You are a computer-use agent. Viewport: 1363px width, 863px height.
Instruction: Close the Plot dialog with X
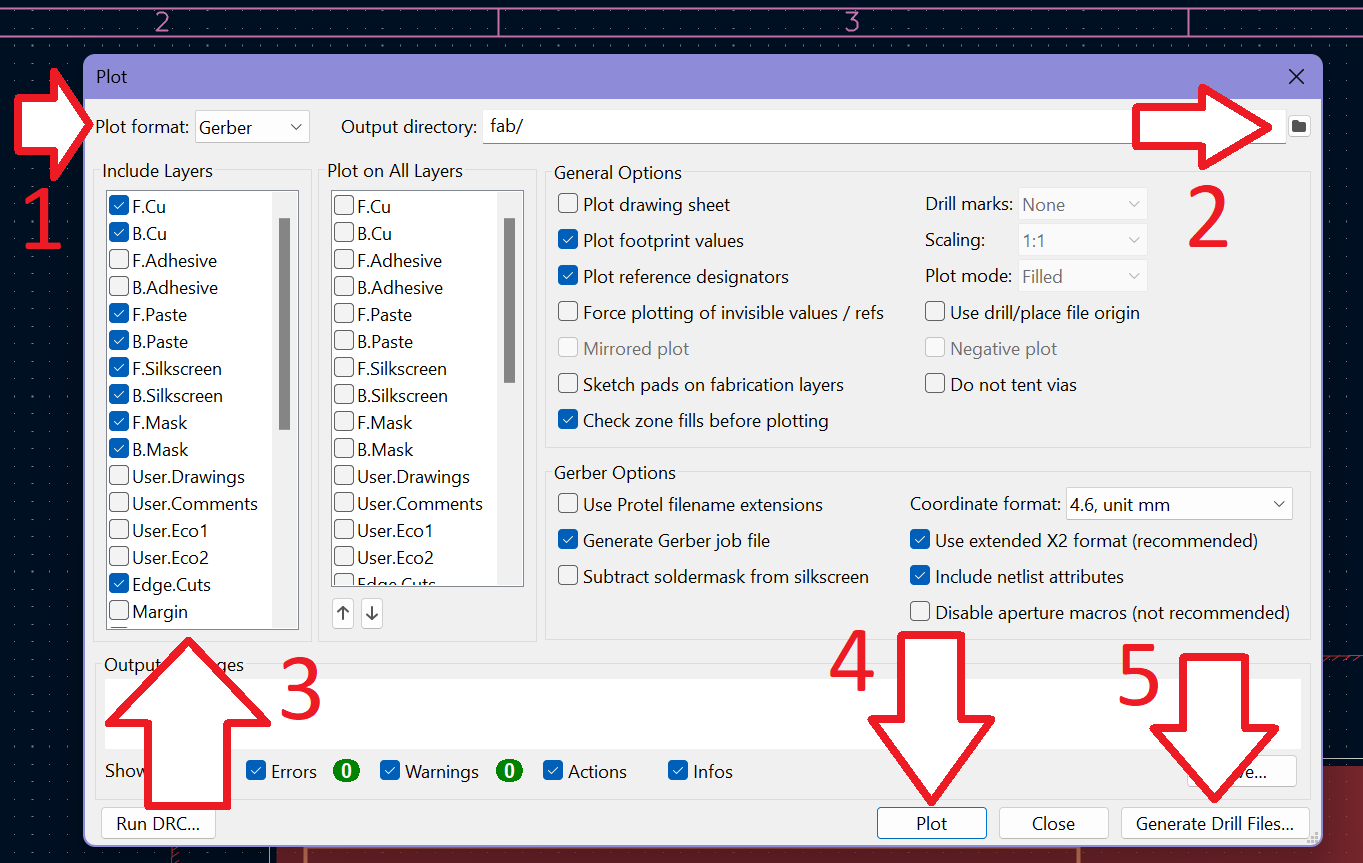coord(1296,77)
